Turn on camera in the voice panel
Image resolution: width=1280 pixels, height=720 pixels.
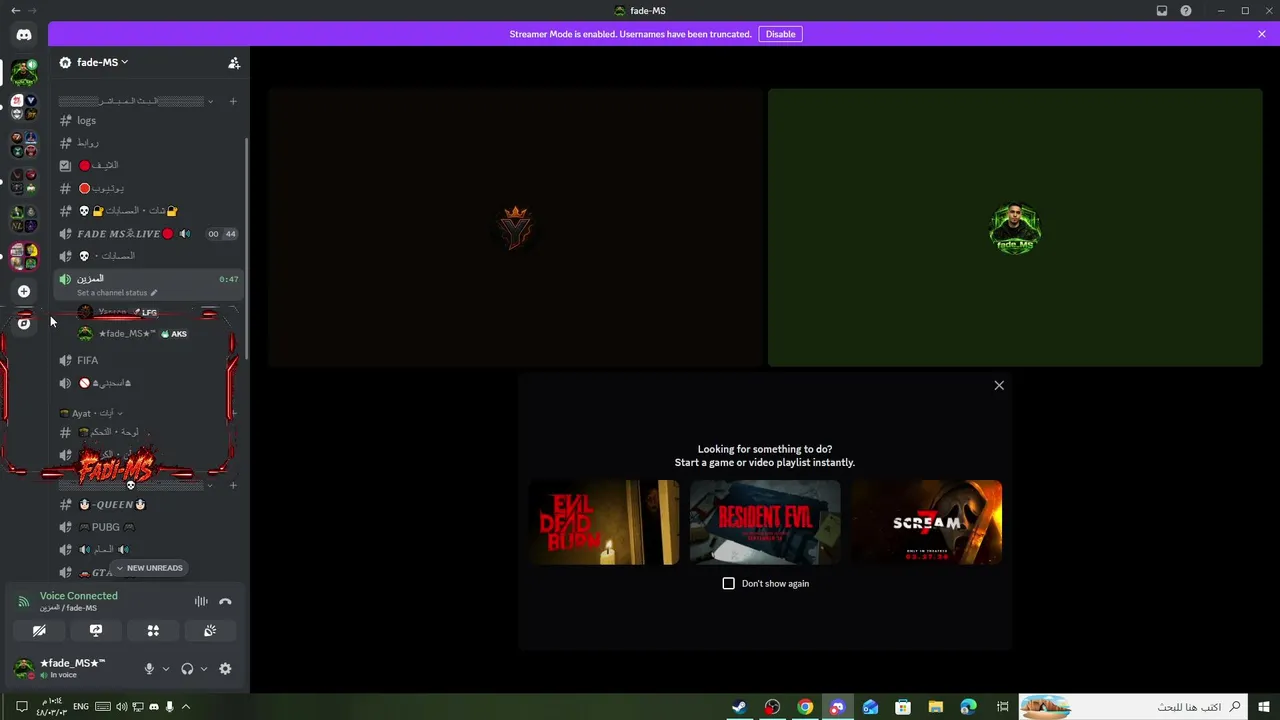[x=39, y=631]
